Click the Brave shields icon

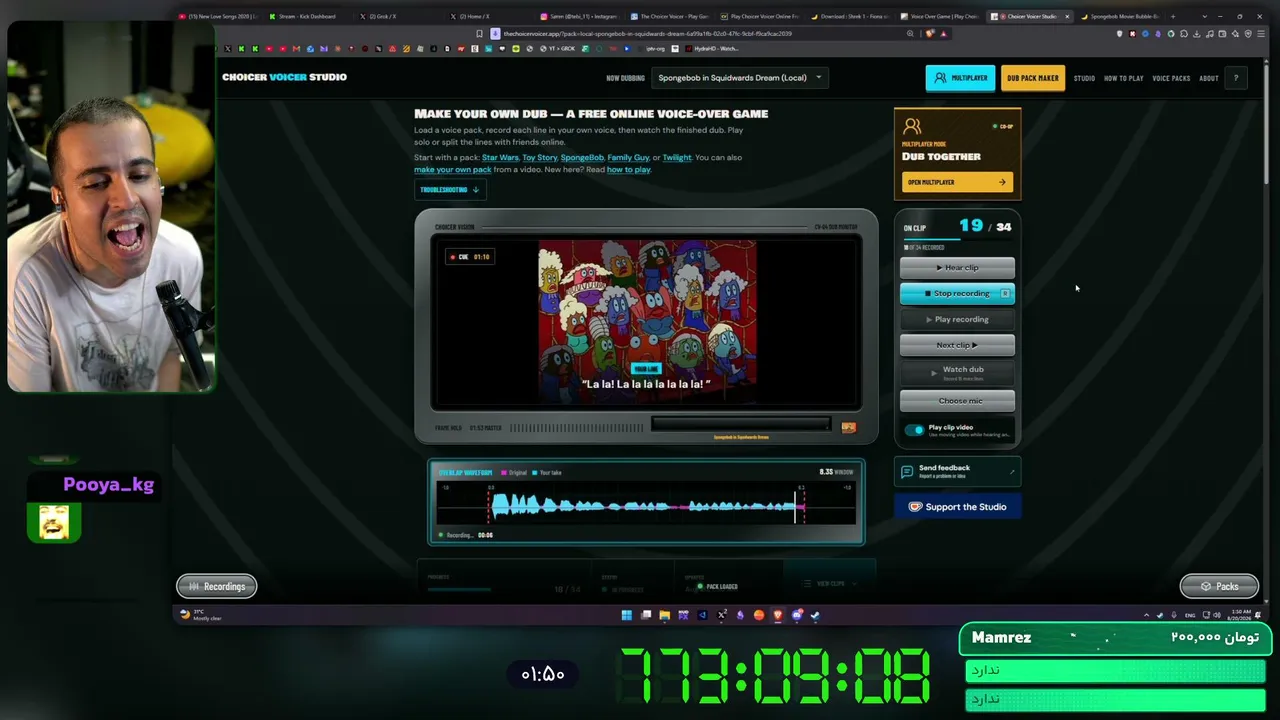930,33
